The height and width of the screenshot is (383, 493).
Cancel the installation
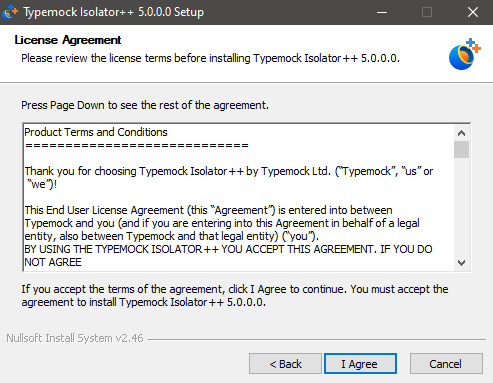(446, 364)
